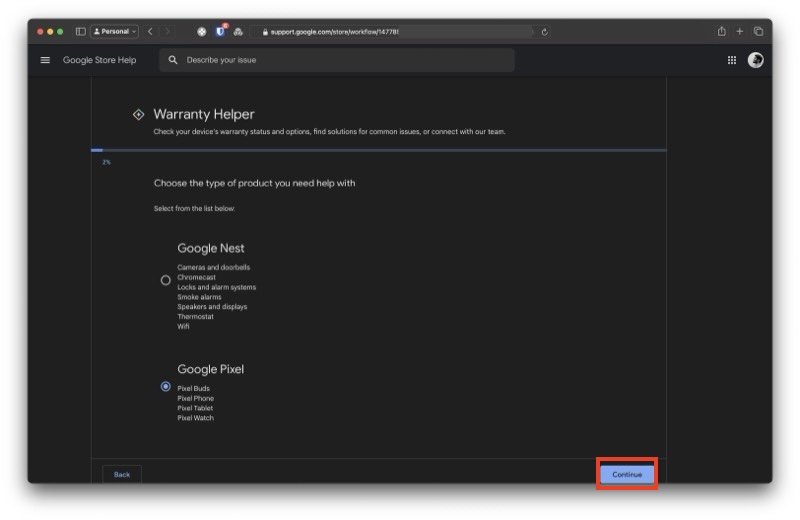
Task: Open the Google apps grid
Action: tap(732, 60)
